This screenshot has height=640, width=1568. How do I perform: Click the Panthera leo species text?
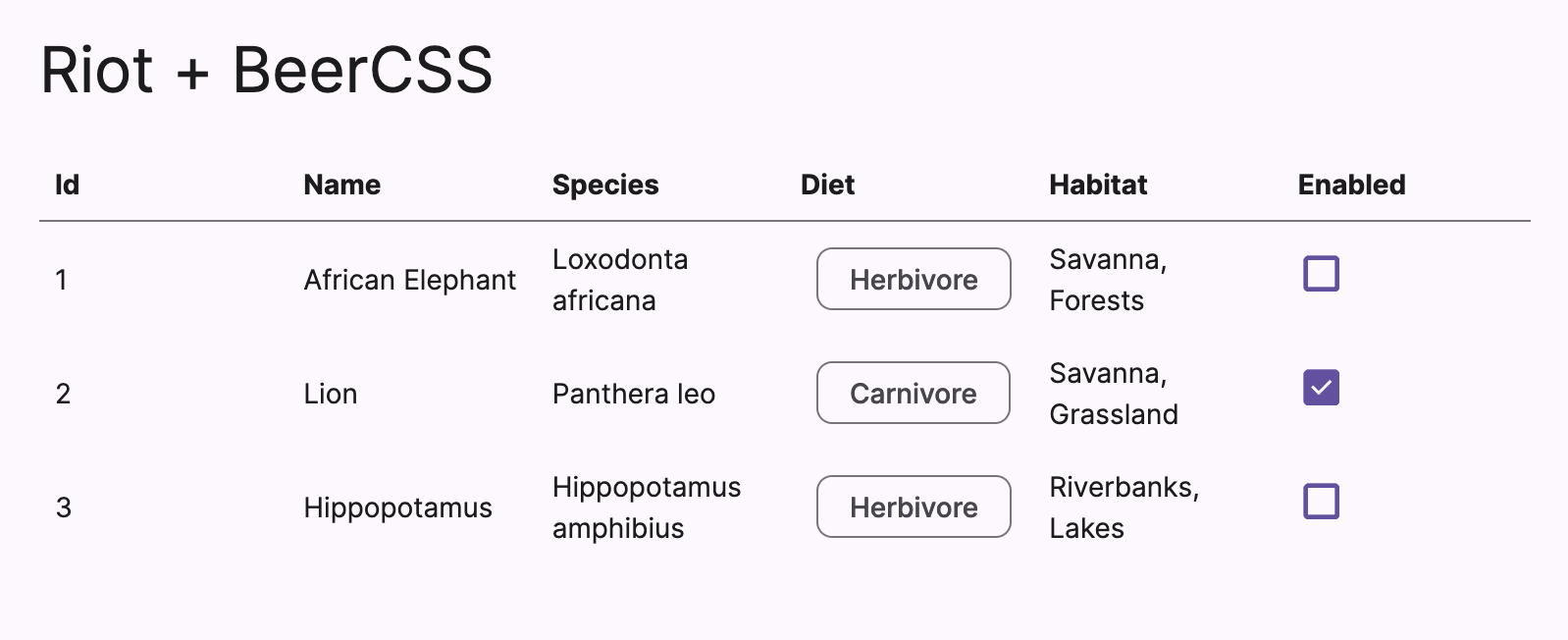click(633, 395)
